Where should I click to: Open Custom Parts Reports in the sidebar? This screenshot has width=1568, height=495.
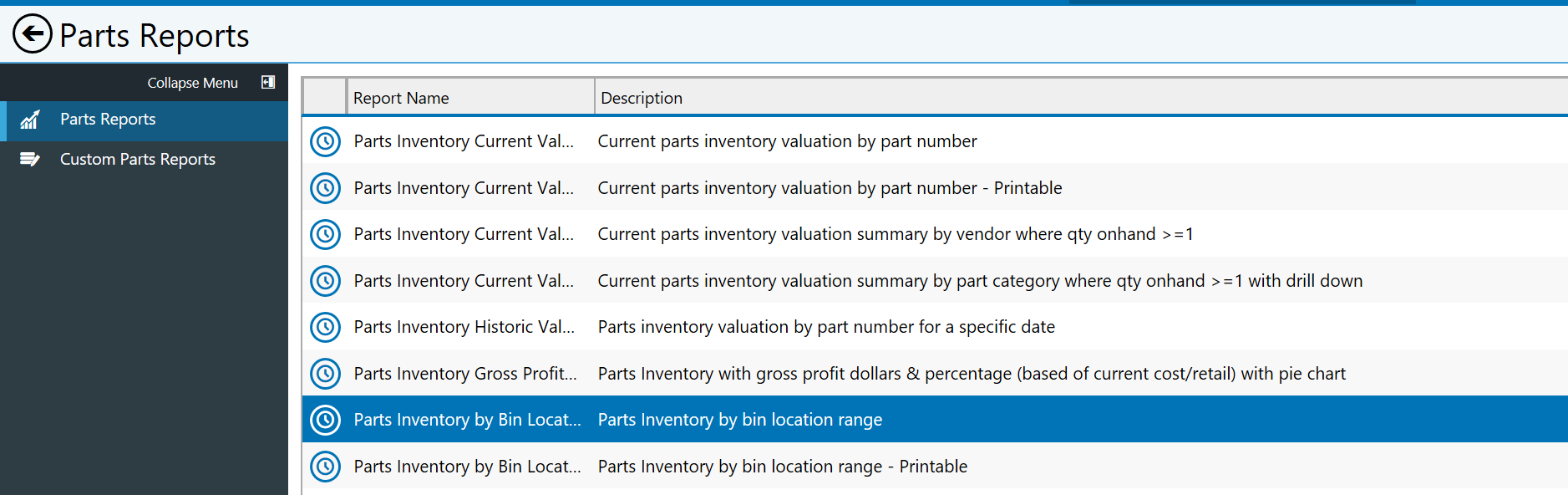coord(144,159)
